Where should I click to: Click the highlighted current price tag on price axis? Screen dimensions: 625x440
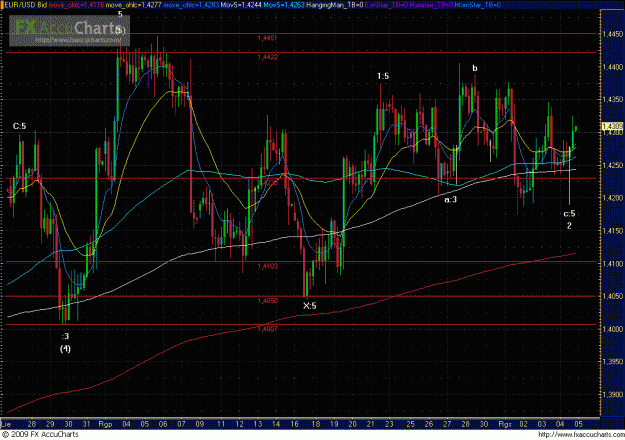click(x=612, y=126)
